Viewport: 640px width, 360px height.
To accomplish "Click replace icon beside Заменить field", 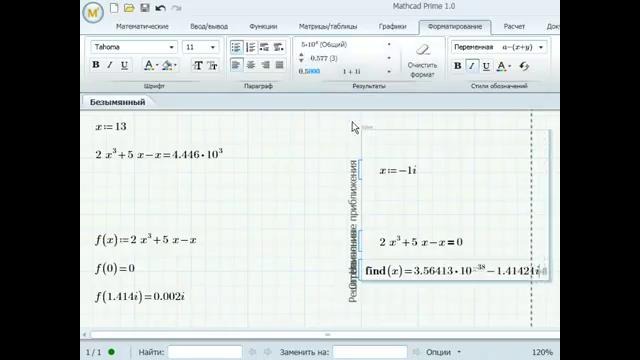I will tap(416, 352).
